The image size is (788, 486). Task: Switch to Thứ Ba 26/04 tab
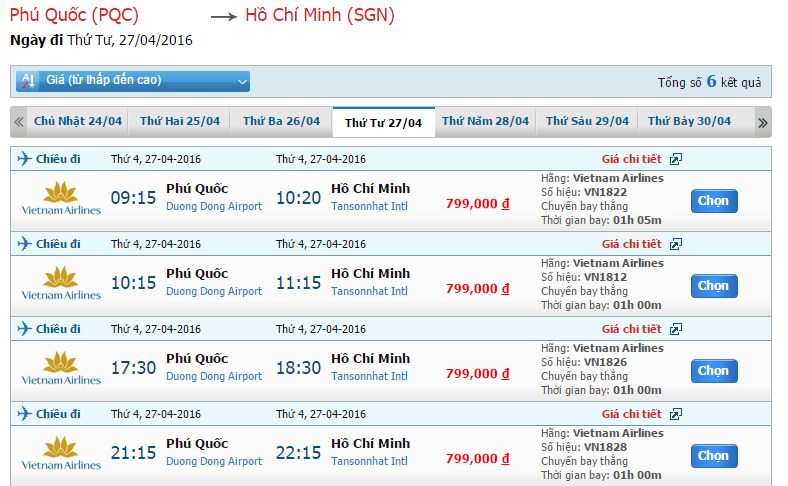coord(281,121)
